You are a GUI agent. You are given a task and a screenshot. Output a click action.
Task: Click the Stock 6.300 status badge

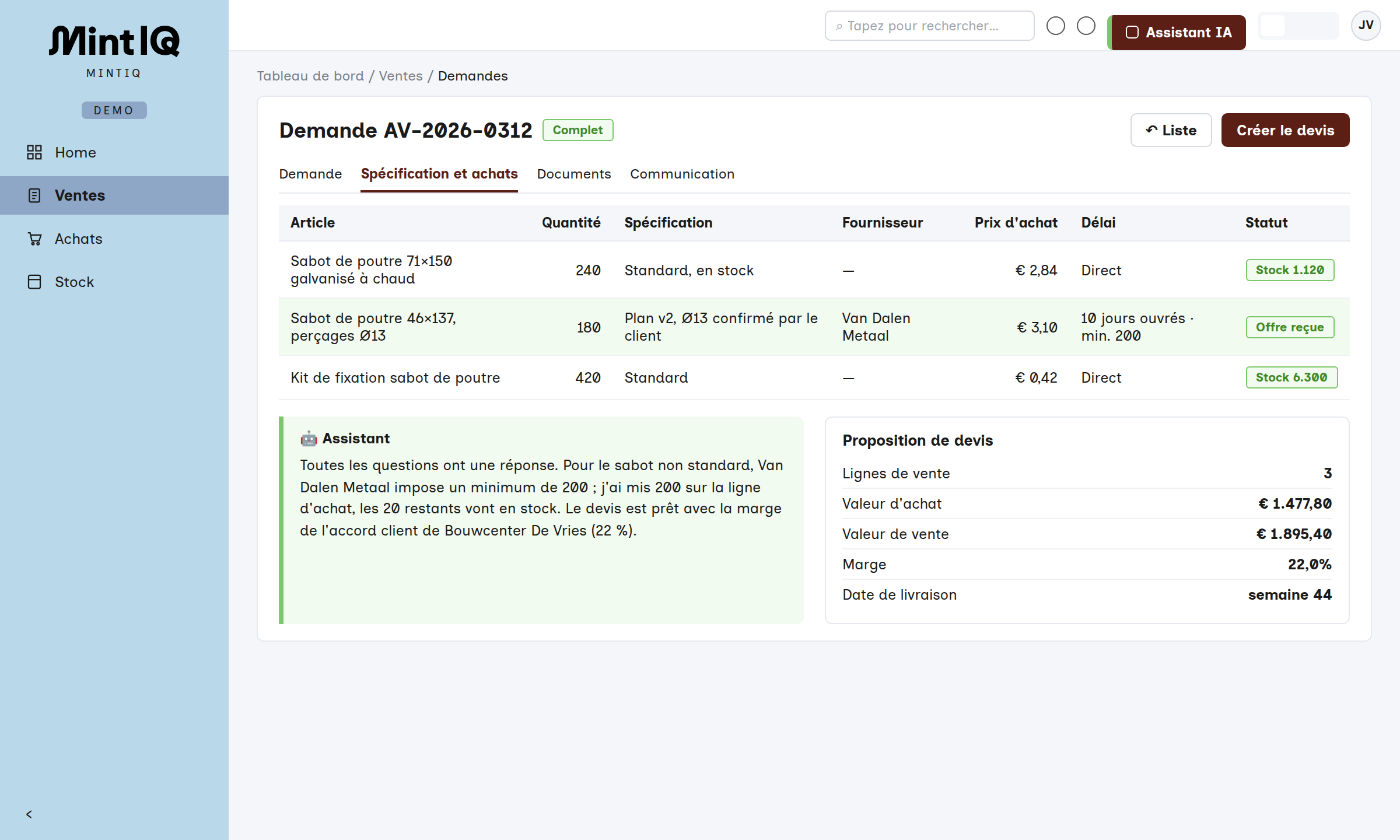pyautogui.click(x=1291, y=377)
